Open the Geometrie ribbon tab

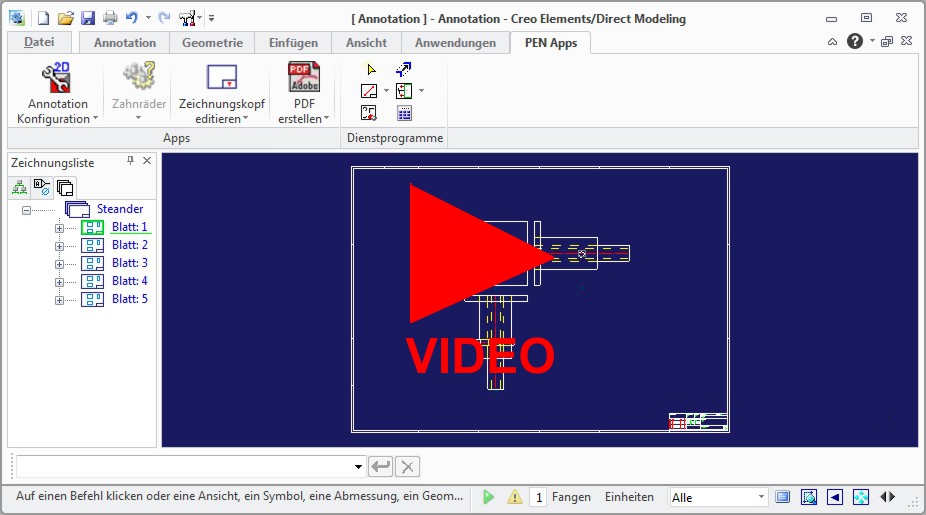tap(211, 43)
